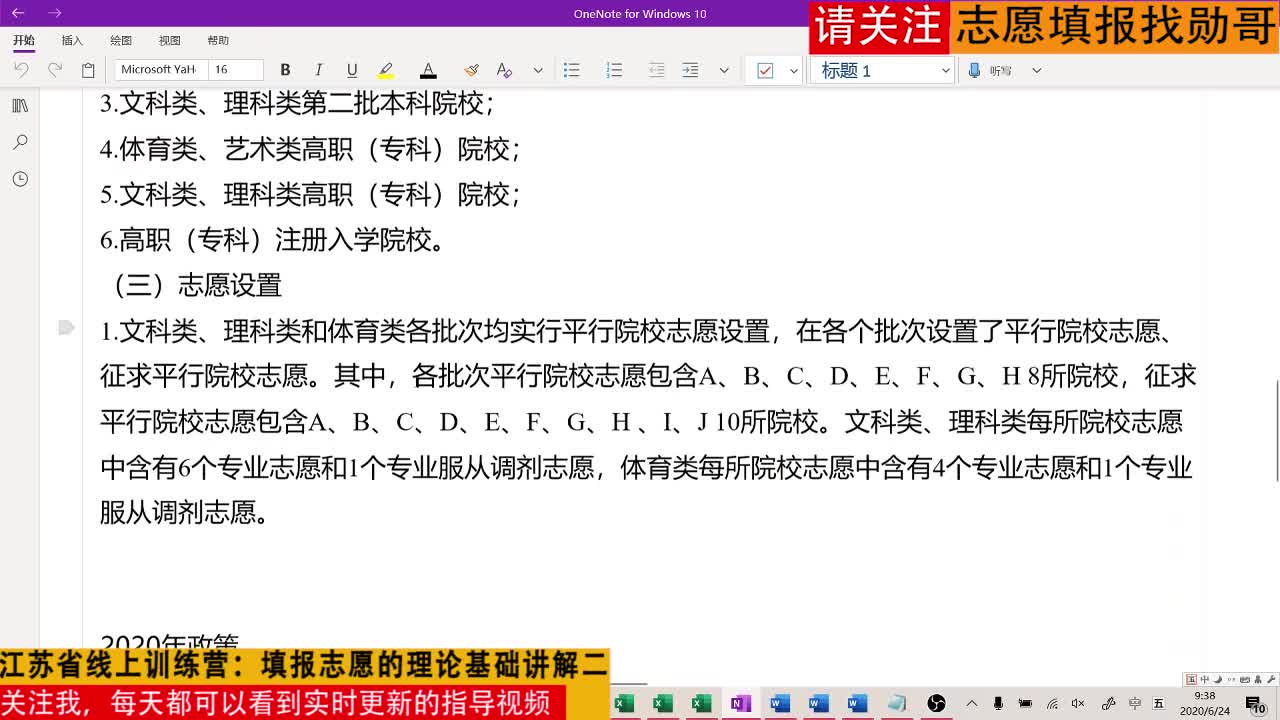Click the line '5.文科类、理科类高职（专科）院校；'

pyautogui.click(x=310, y=194)
